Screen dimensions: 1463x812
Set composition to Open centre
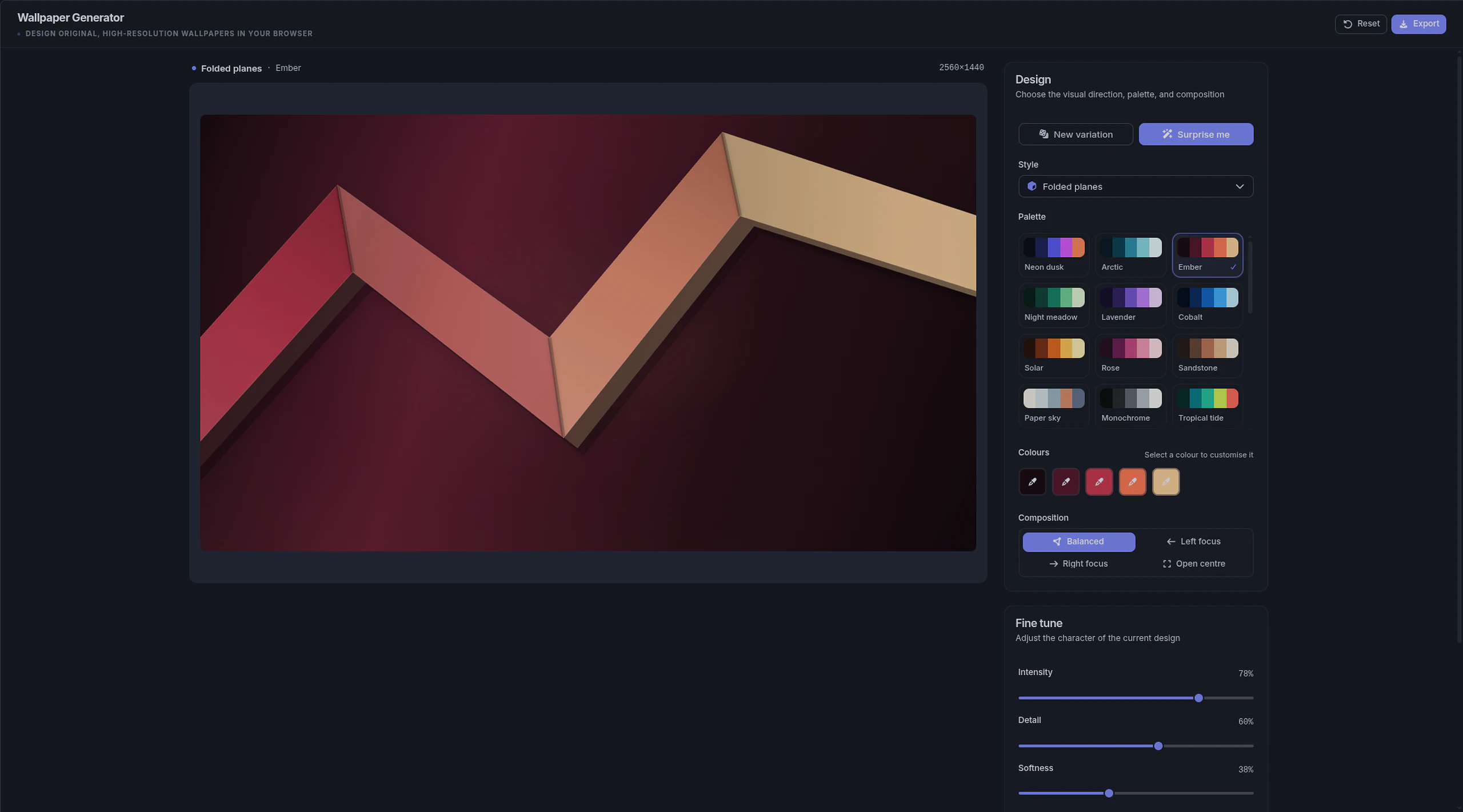(x=1193, y=564)
